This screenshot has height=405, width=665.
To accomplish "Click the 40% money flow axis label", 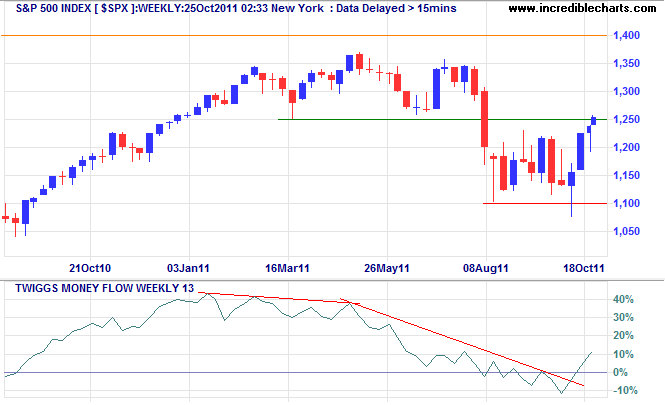I will click(623, 299).
